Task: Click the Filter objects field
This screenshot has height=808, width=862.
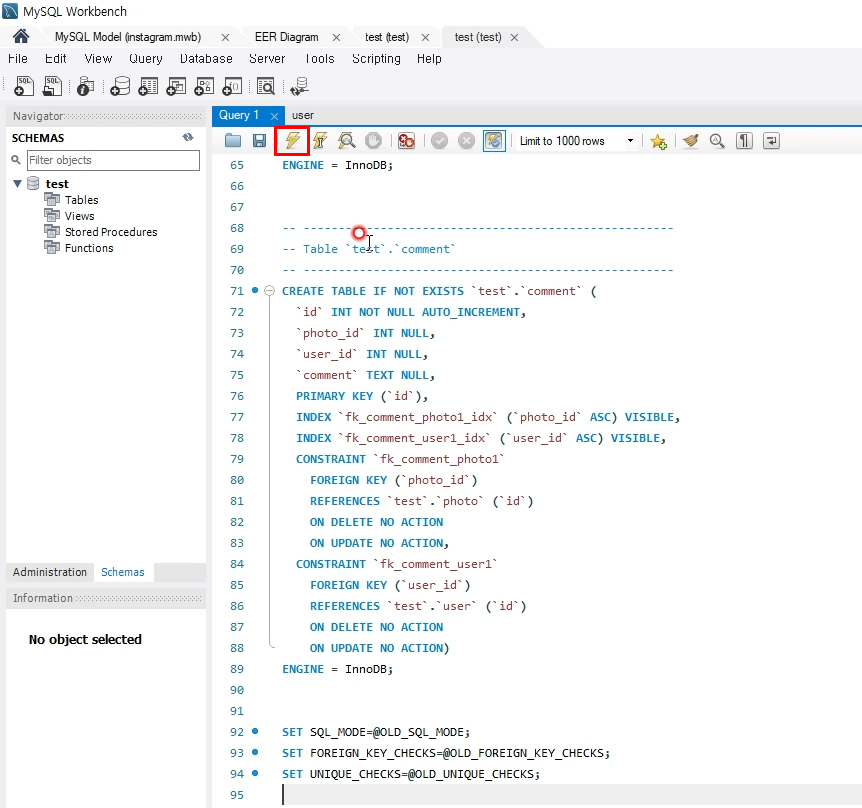Action: click(x=113, y=160)
